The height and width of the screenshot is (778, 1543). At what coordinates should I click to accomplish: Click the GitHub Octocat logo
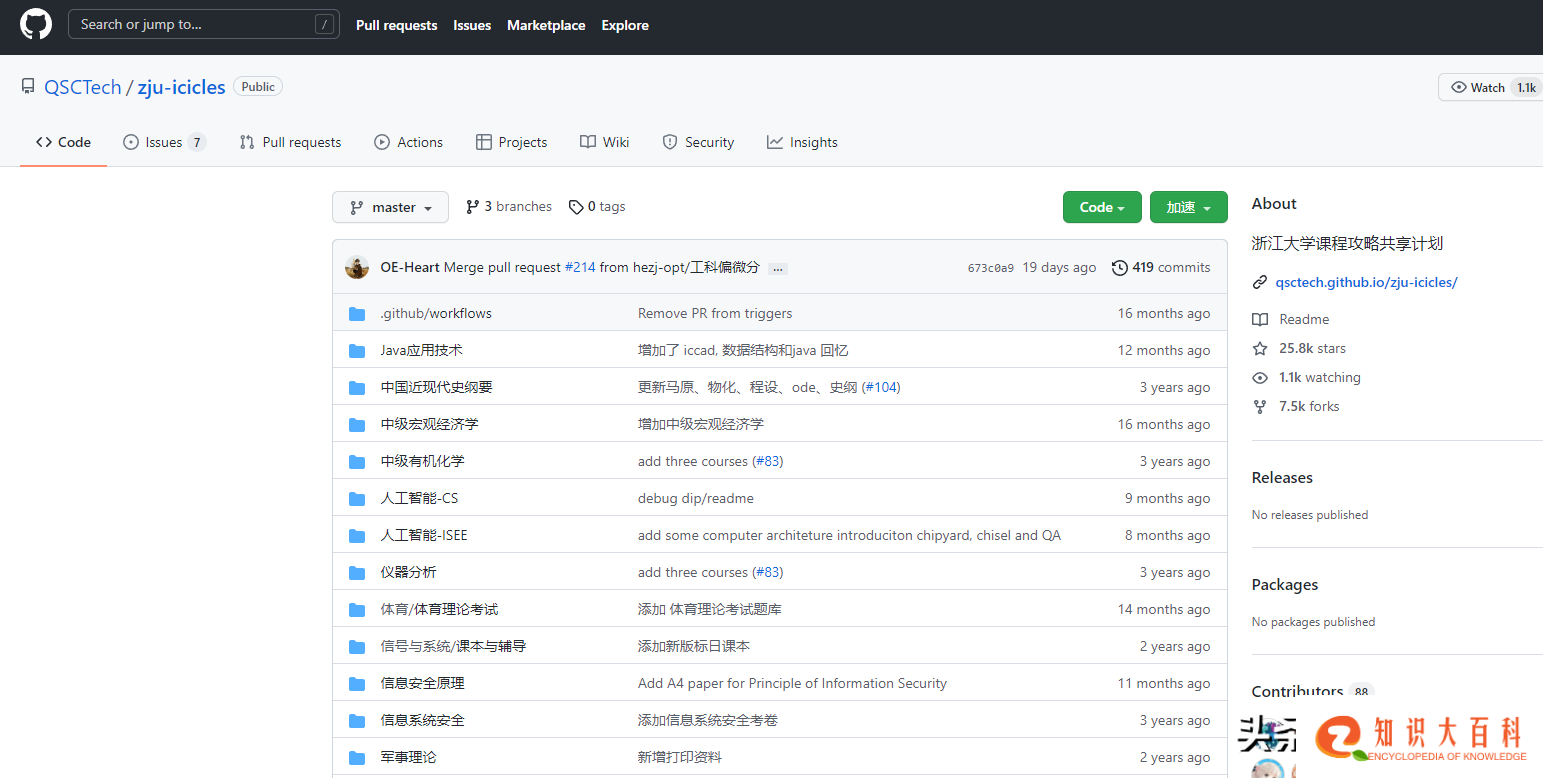tap(36, 24)
